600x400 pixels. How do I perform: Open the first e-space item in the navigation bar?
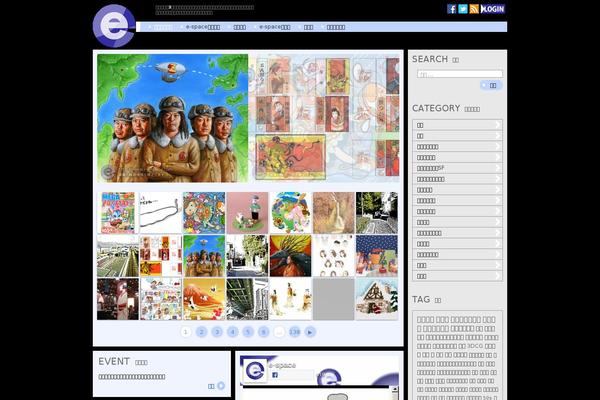tap(203, 27)
